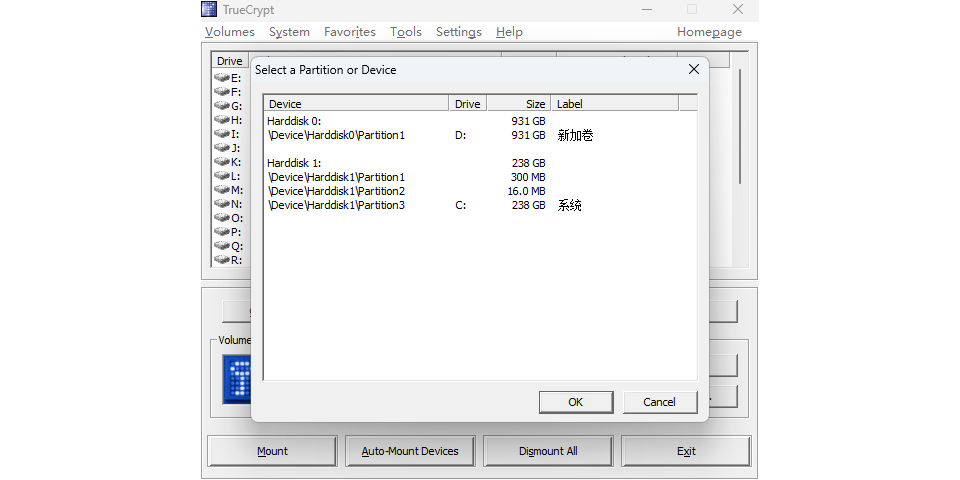Select \Device\Harddisk0\Partition1 row
Image resolution: width=960 pixels, height=480 pixels.
click(481, 135)
